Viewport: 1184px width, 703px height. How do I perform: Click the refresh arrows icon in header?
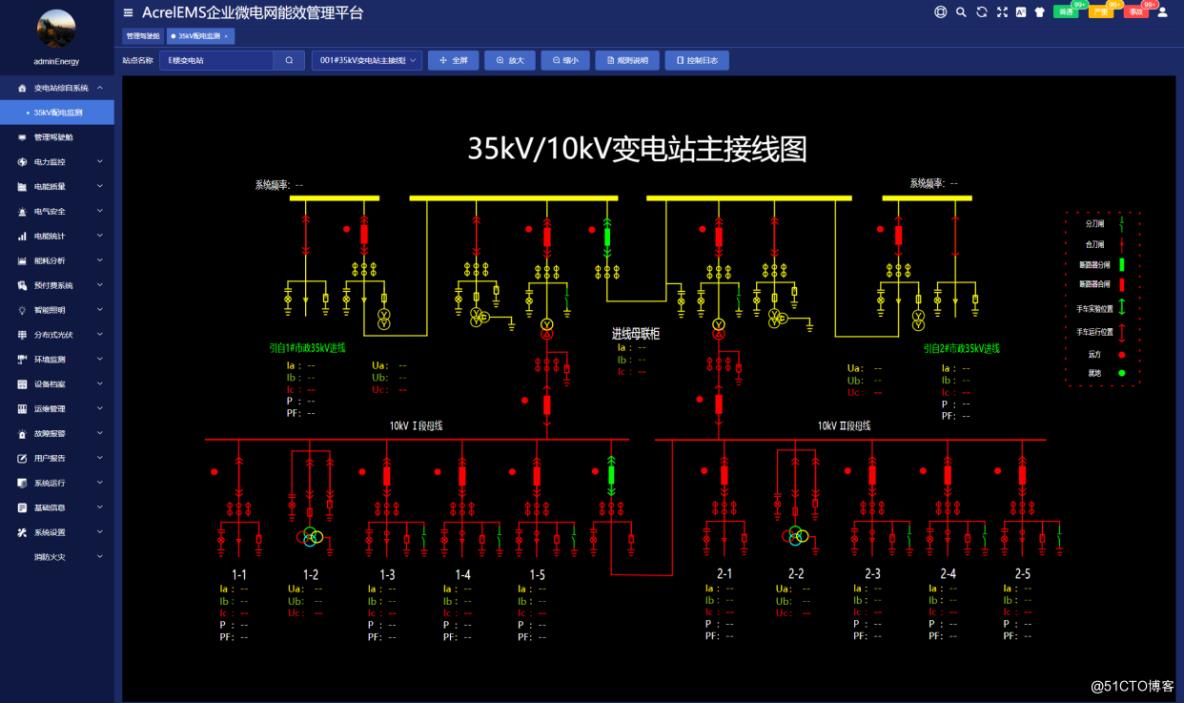click(x=982, y=12)
